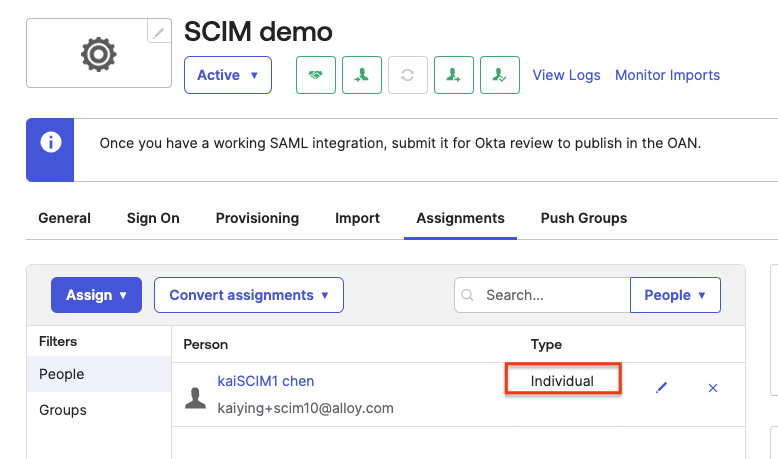778x459 pixels.
Task: Open the View Logs link
Action: (x=566, y=75)
